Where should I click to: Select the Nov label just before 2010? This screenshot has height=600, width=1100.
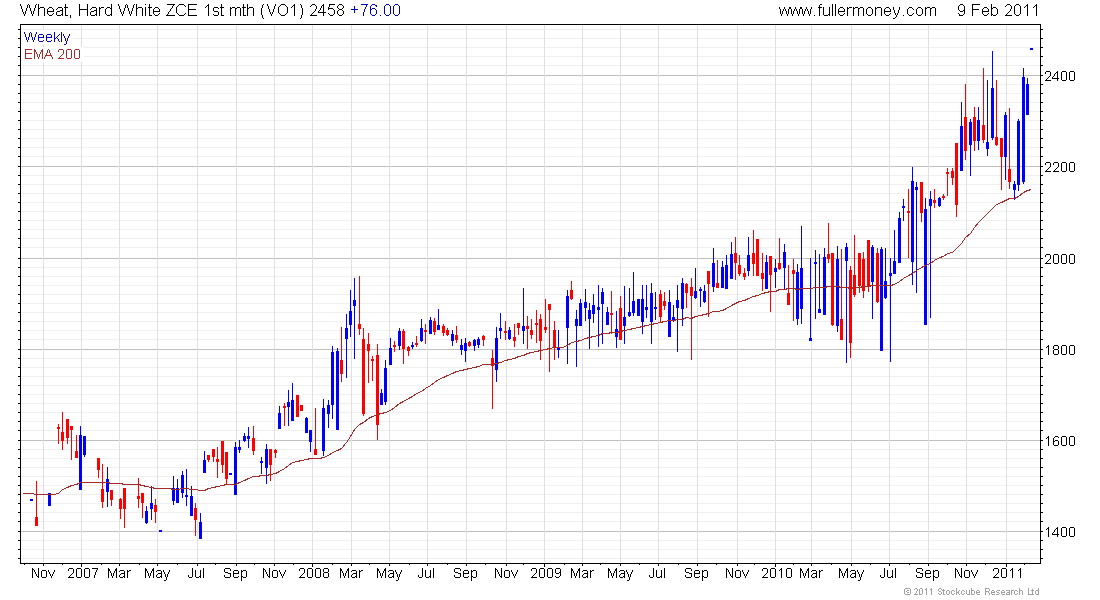tap(737, 573)
